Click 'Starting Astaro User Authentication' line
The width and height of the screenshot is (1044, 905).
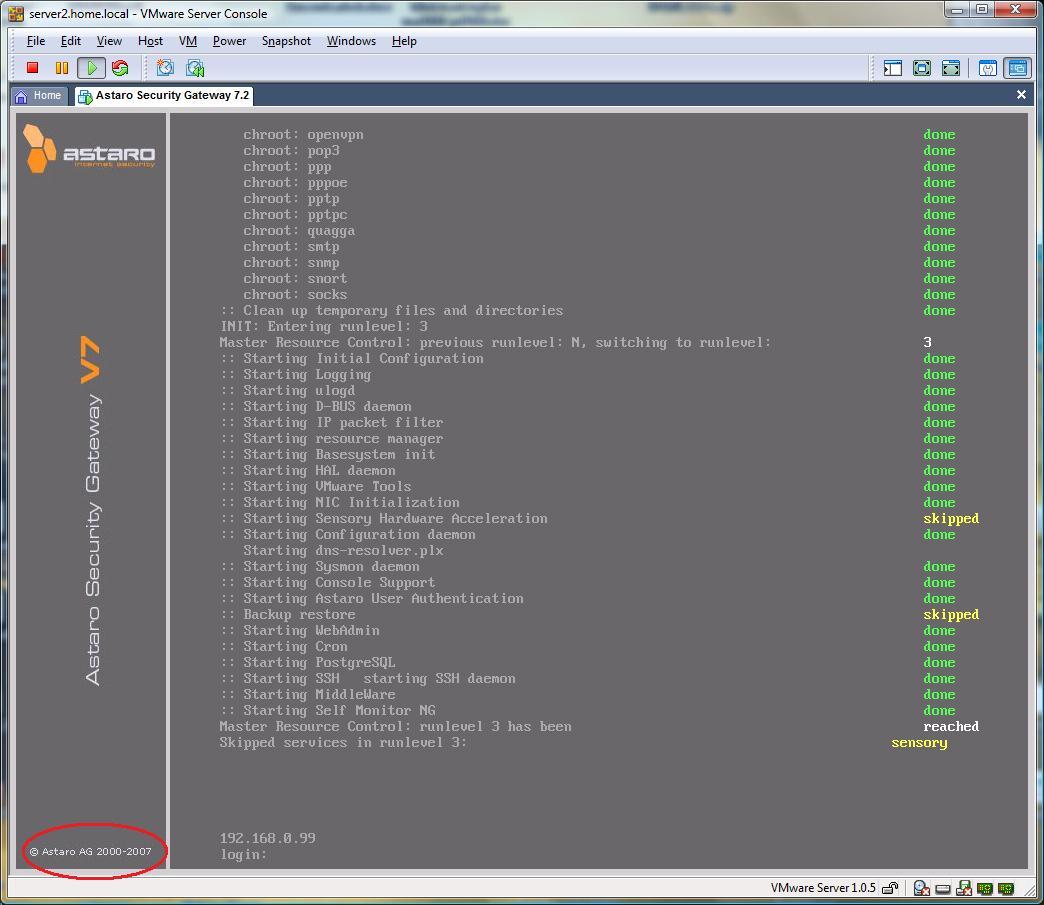pyautogui.click(x=372, y=598)
